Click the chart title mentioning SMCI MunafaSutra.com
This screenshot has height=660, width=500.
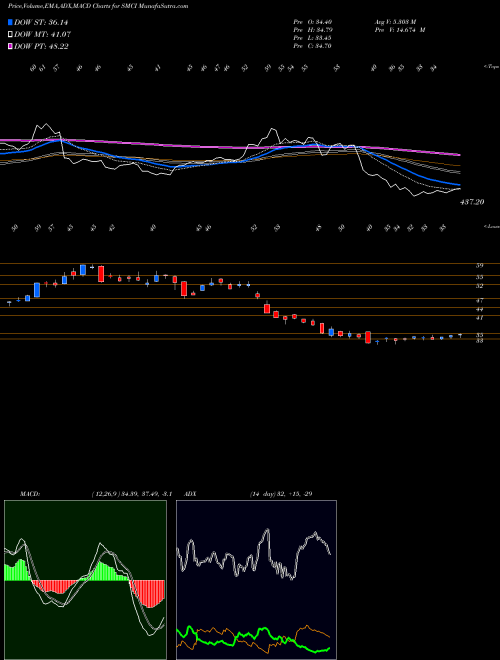(x=98, y=6)
